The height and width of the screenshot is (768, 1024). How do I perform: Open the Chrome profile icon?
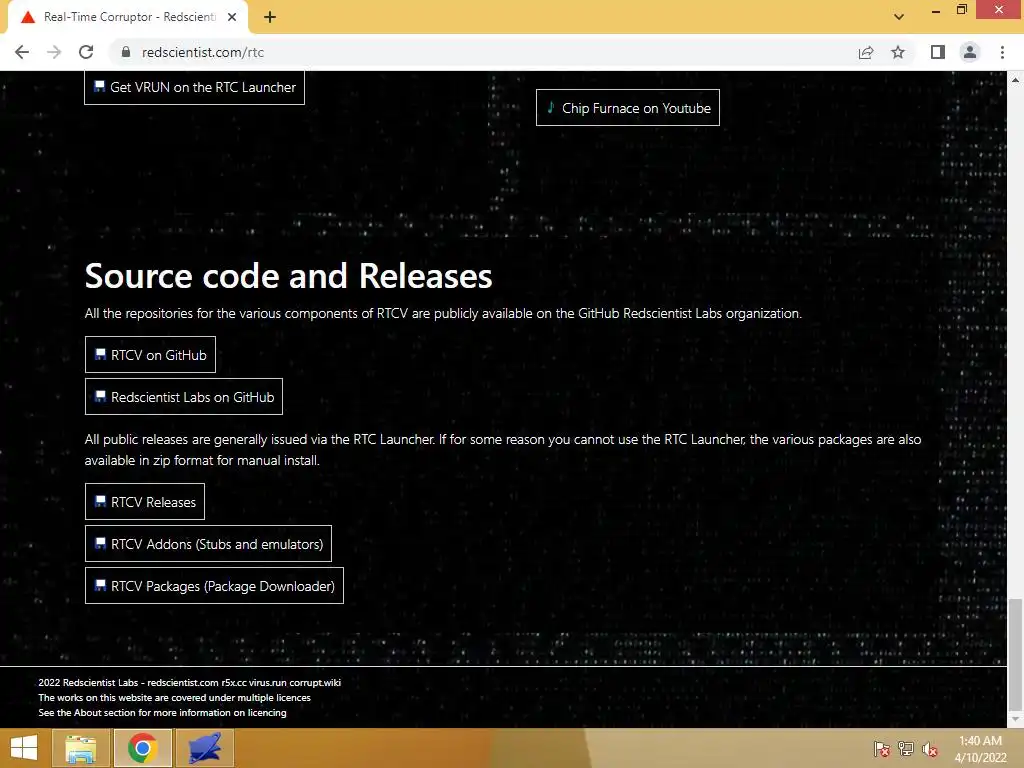[970, 52]
